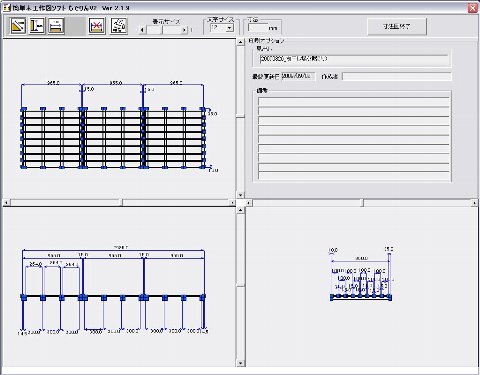Screen dimensions: 480x375
Task: Click the long overall dimension line above the front view
Action: pos(113,250)
